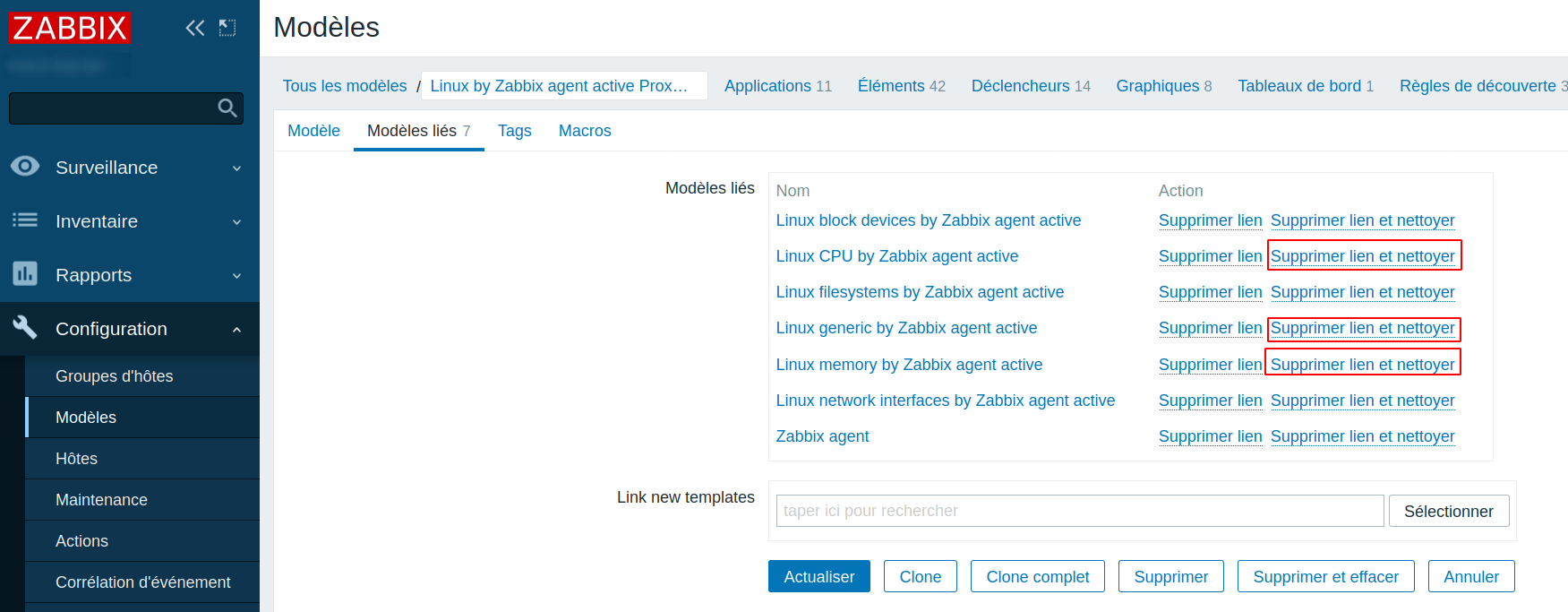Click the search magnifier icon
This screenshot has width=1568, height=612.
click(x=227, y=108)
